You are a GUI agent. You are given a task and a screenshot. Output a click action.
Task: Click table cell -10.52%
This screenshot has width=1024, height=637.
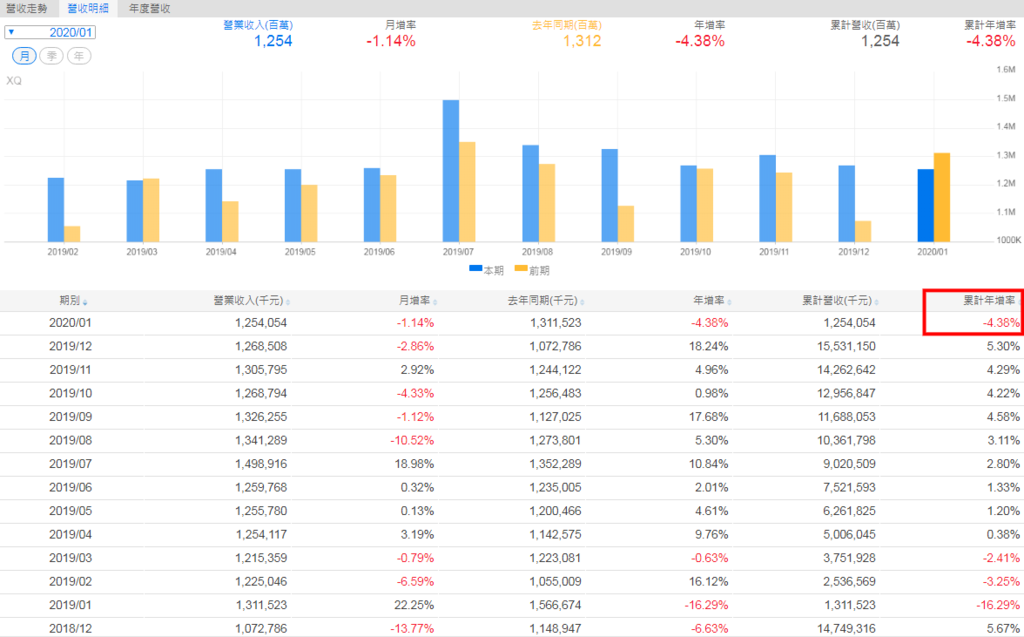point(412,440)
